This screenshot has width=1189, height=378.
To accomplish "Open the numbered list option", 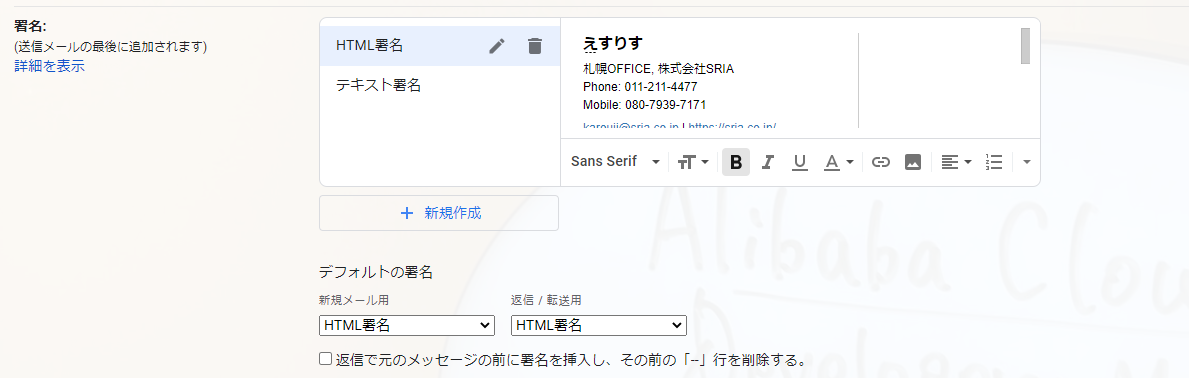I will point(994,162).
